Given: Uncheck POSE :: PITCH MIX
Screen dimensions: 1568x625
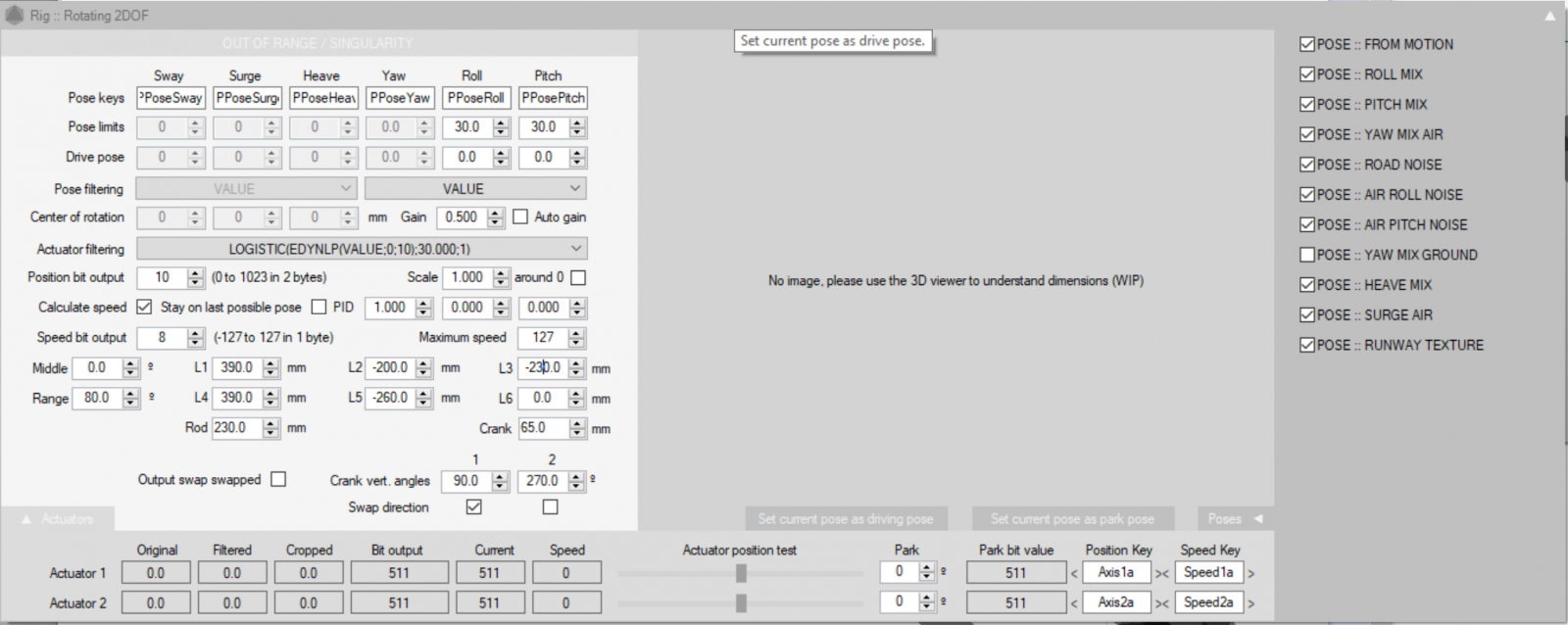Looking at the screenshot, I should click(x=1306, y=104).
